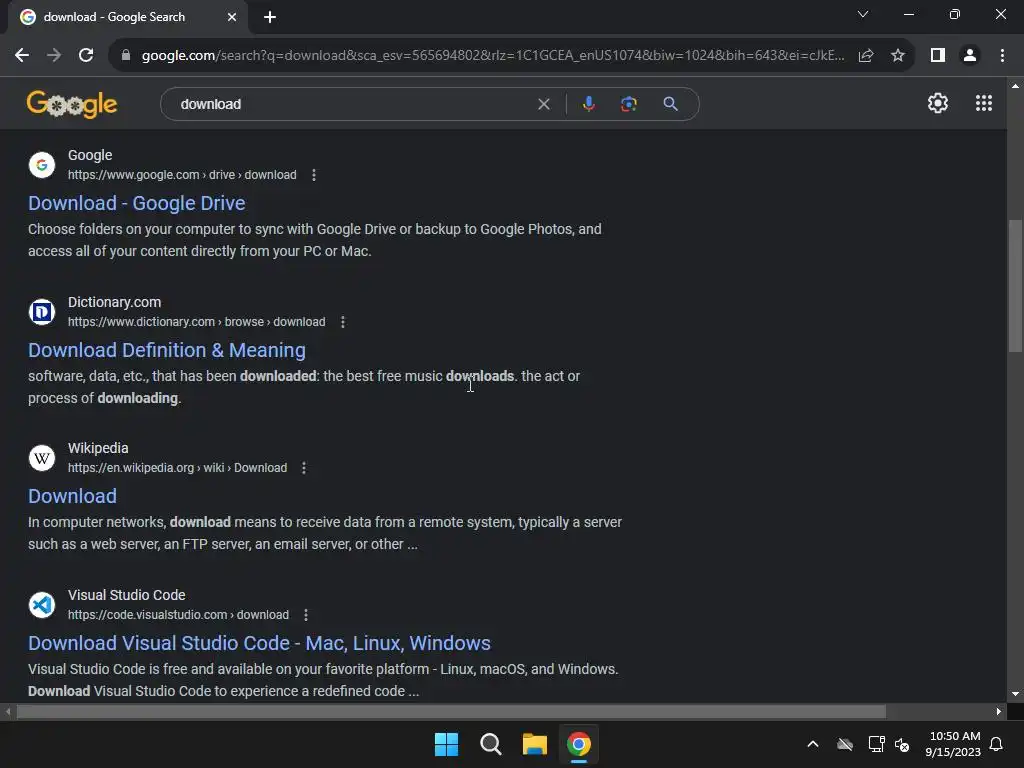
Task: Go back to the previous page
Action: coord(22,56)
